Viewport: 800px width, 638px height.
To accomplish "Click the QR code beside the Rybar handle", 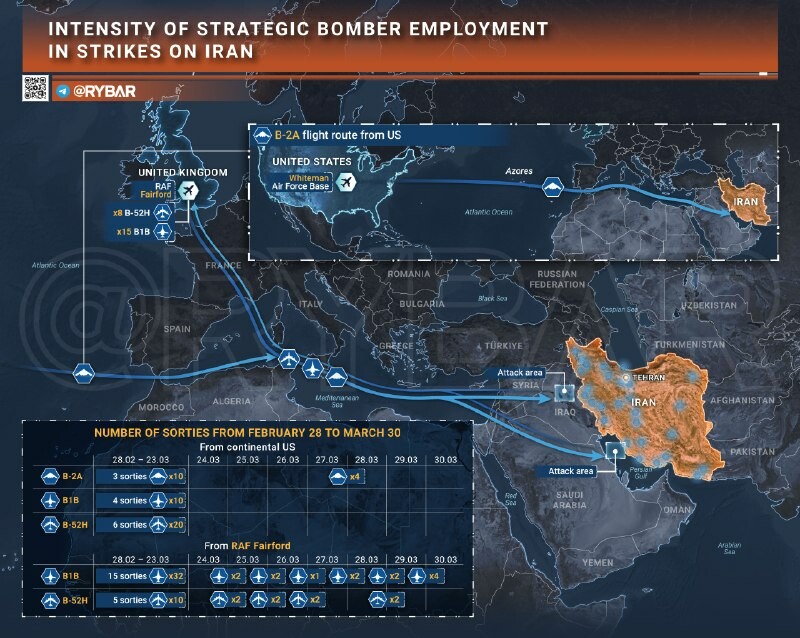I will click(35, 88).
